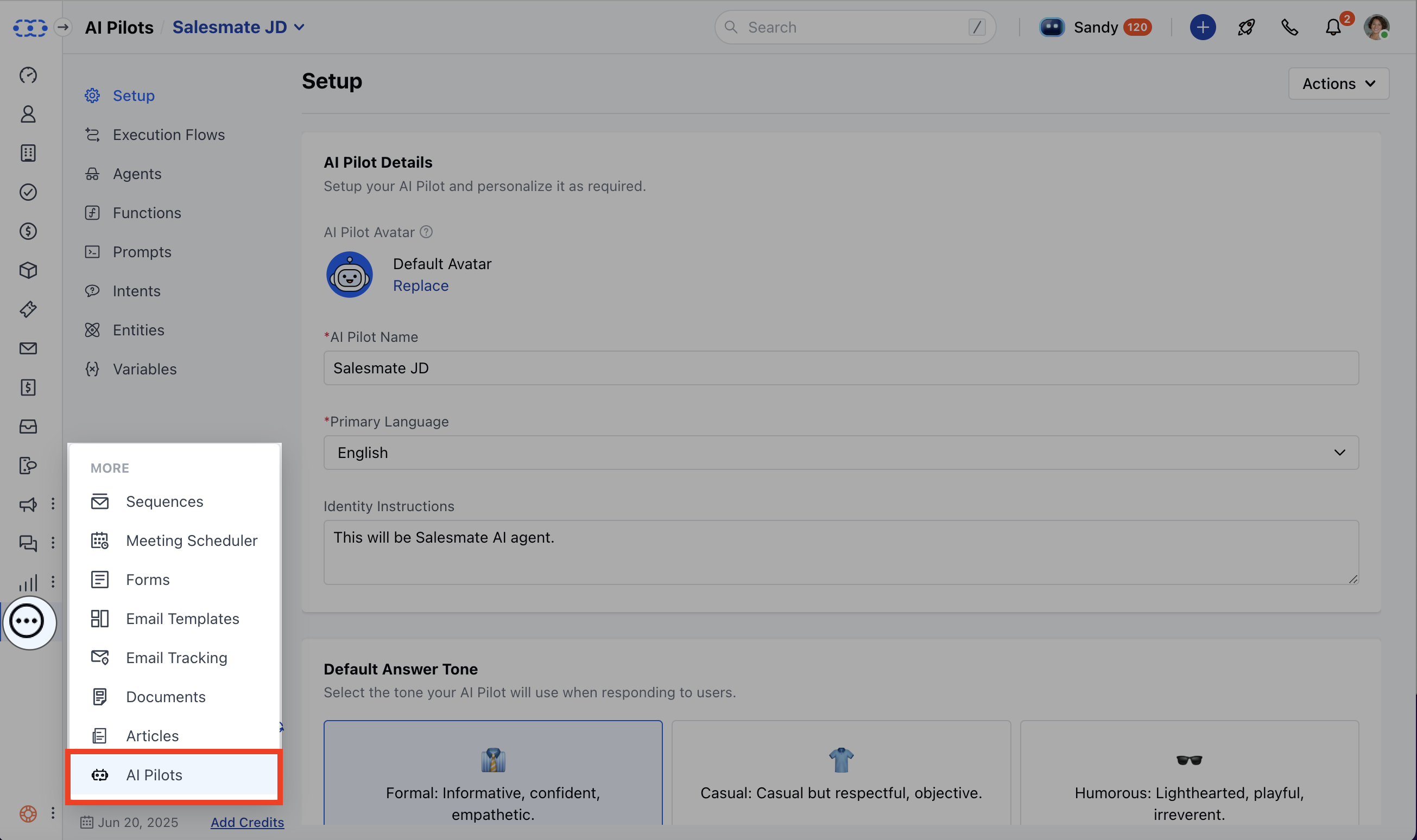Screen dimensions: 1417x840
Task: Click the blue plus quick-add button
Action: coord(1203,27)
